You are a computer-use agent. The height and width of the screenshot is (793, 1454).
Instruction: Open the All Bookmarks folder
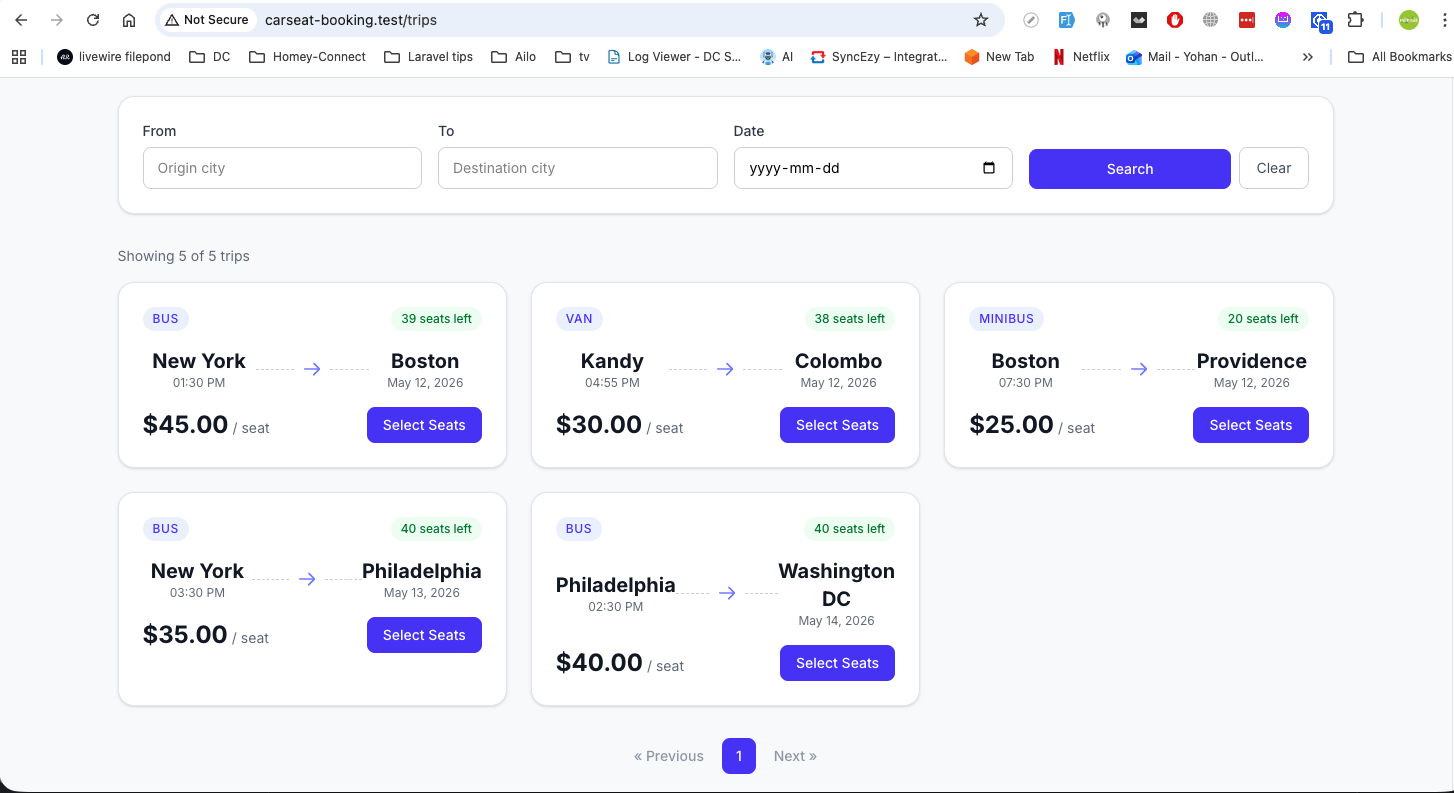click(1399, 57)
